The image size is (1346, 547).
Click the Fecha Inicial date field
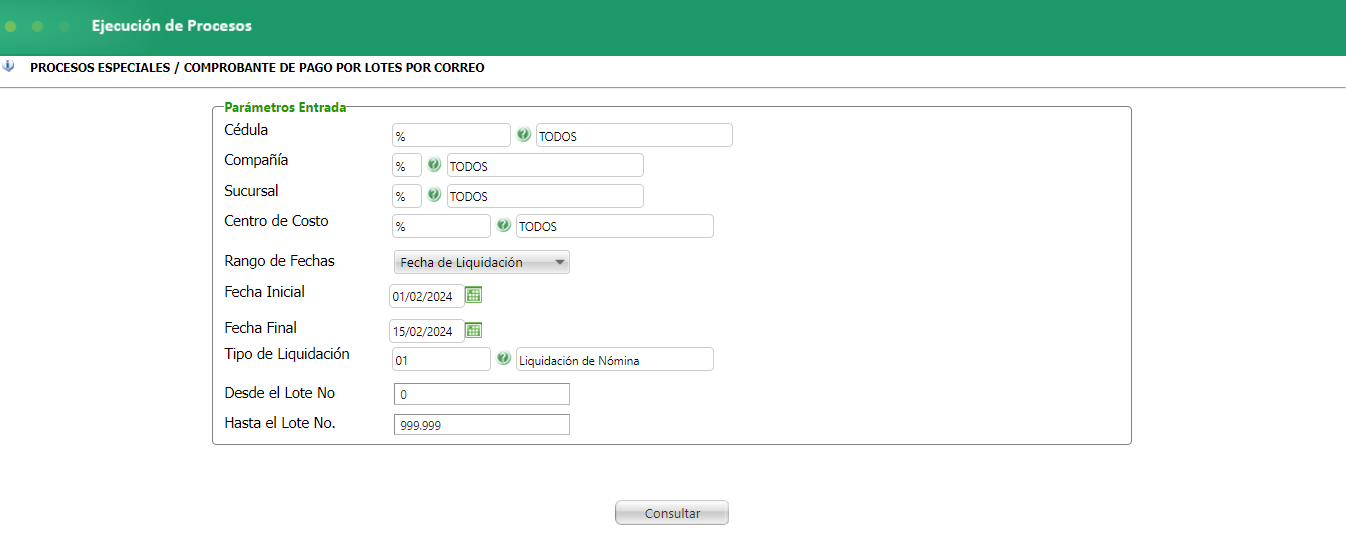click(x=426, y=296)
